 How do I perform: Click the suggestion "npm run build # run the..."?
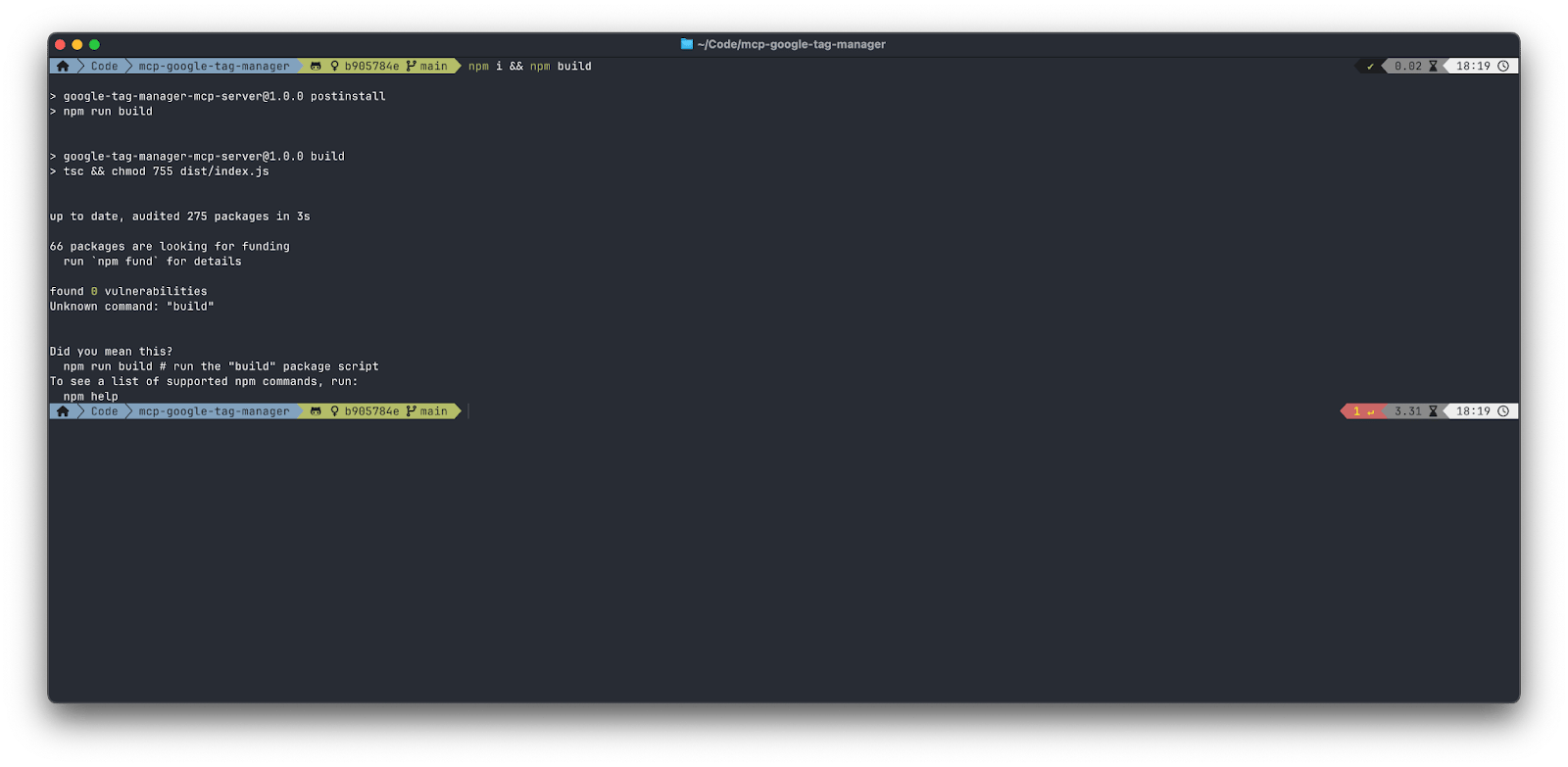click(x=221, y=366)
